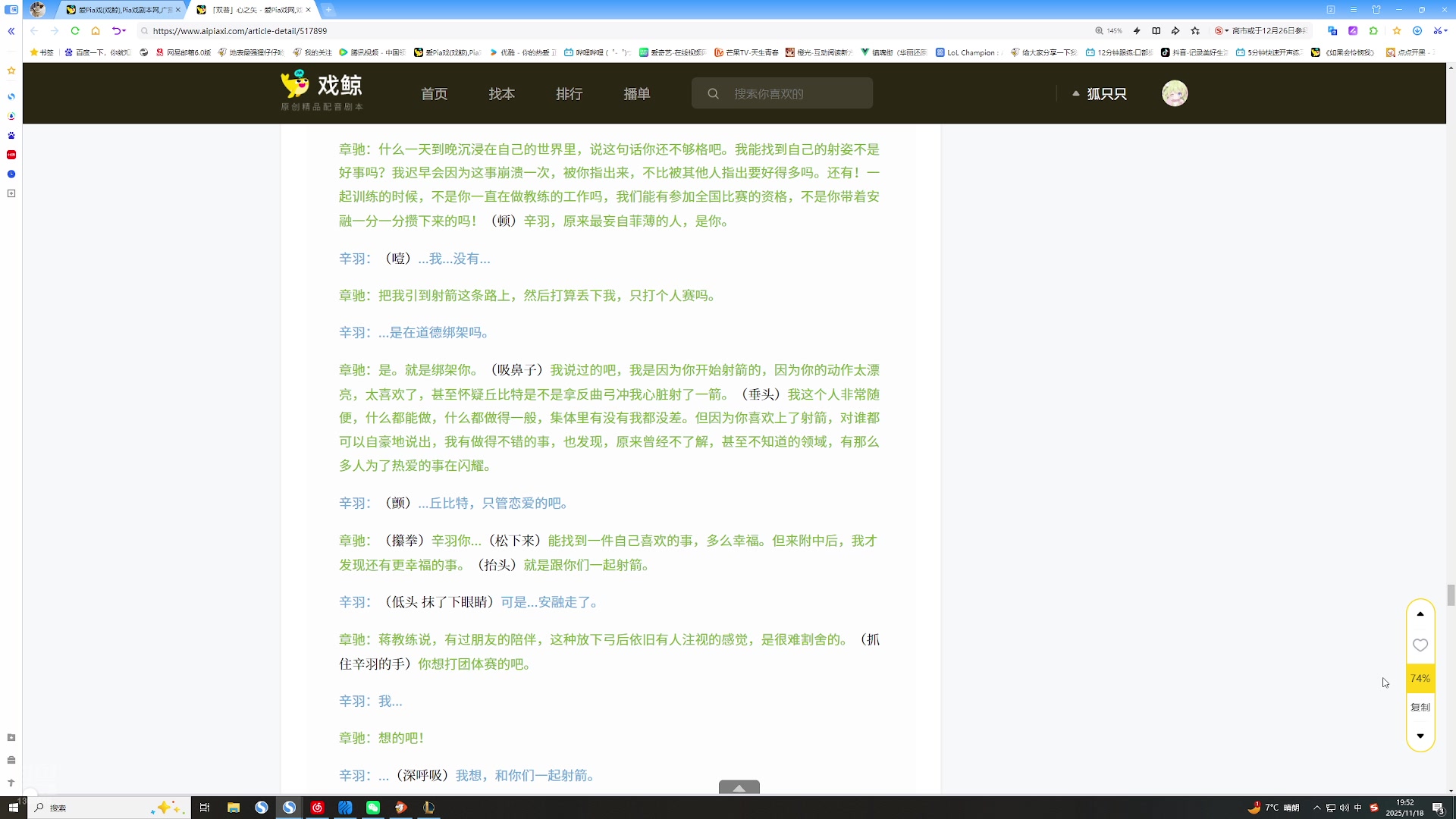Open the 狐只只 account dropdown
Viewport: 1456px width, 819px height.
click(x=1106, y=93)
